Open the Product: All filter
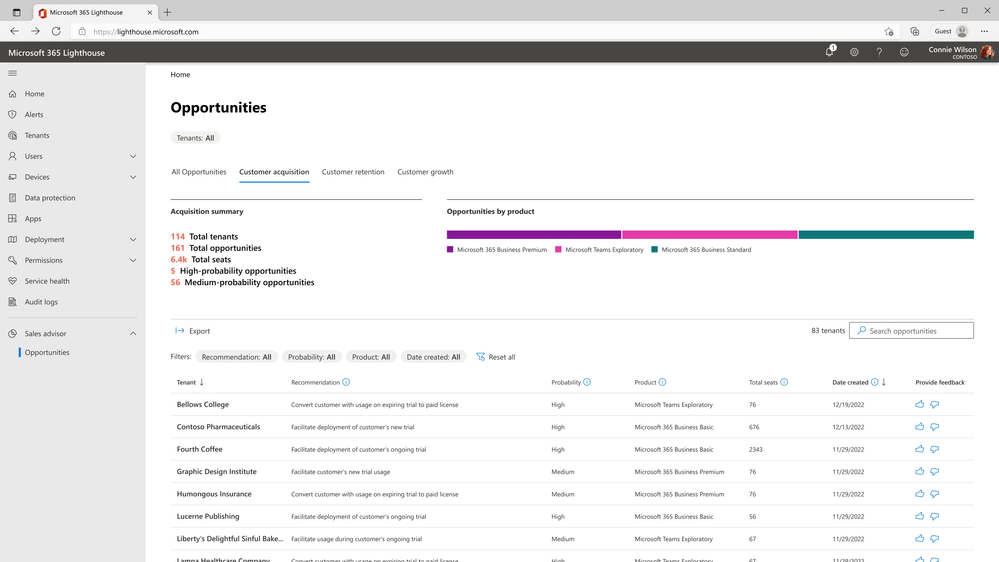The width and height of the screenshot is (999, 562). tap(371, 357)
